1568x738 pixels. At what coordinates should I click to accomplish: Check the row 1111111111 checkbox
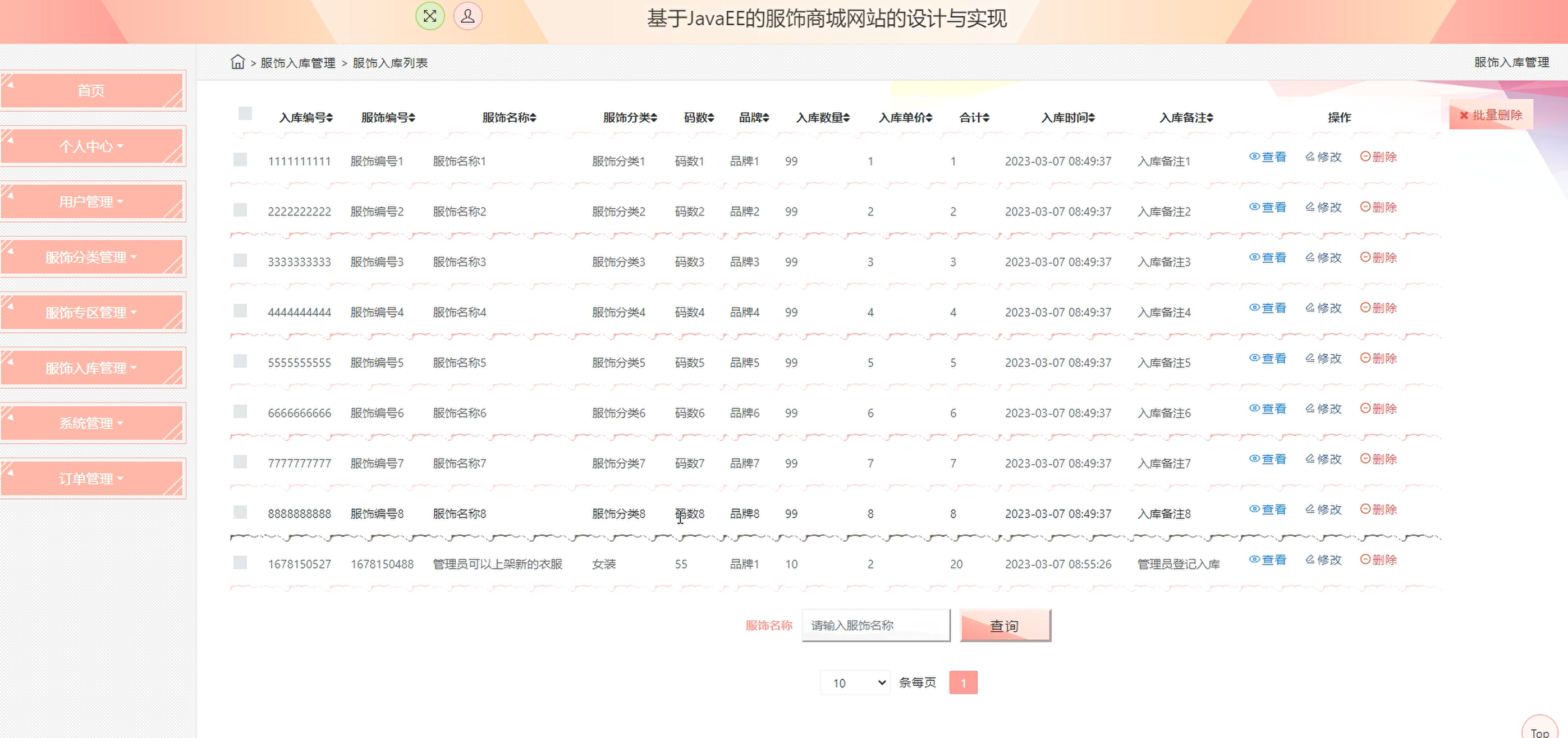[x=240, y=159]
